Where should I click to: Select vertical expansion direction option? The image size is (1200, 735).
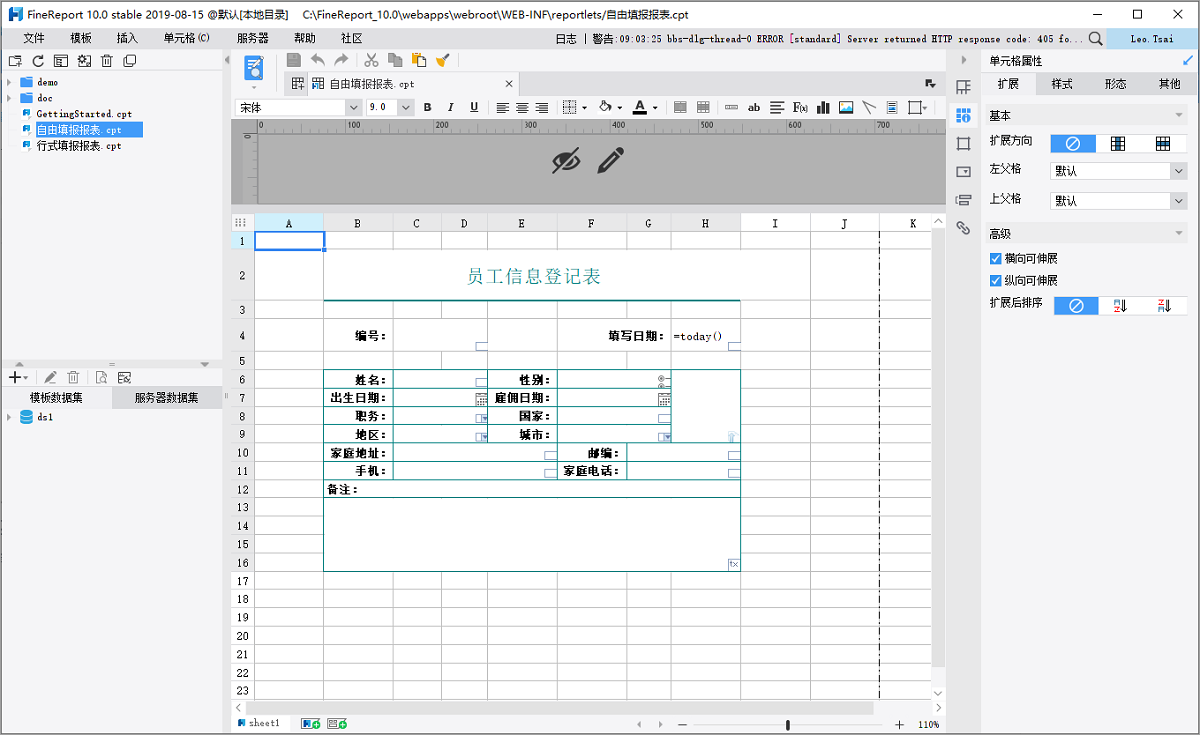point(1118,144)
